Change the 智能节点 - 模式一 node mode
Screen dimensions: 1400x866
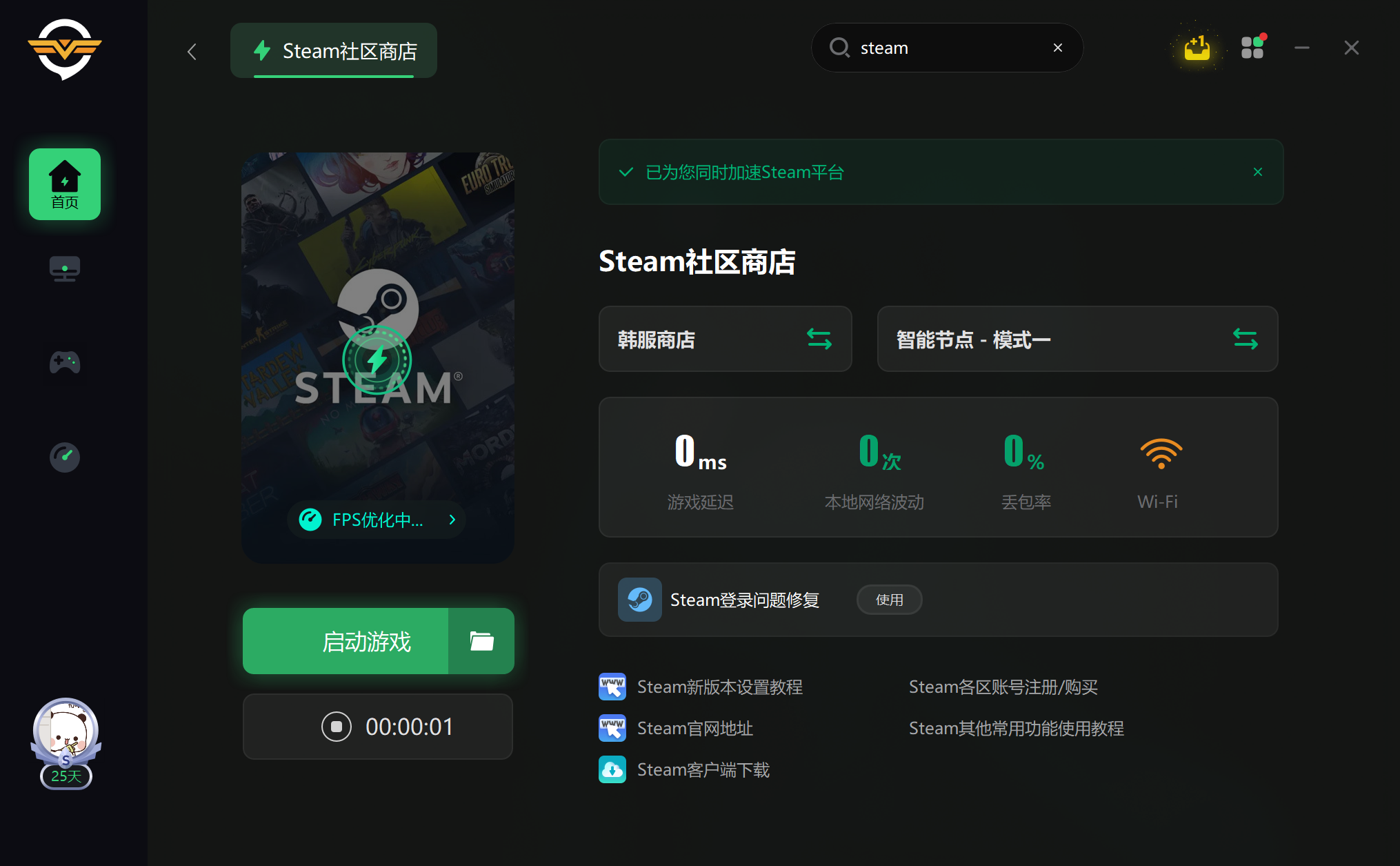click(1246, 339)
